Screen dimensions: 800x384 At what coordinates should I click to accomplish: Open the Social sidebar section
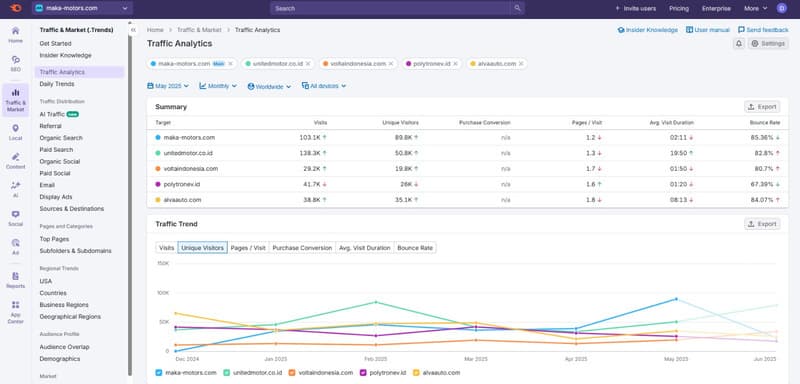pos(15,218)
